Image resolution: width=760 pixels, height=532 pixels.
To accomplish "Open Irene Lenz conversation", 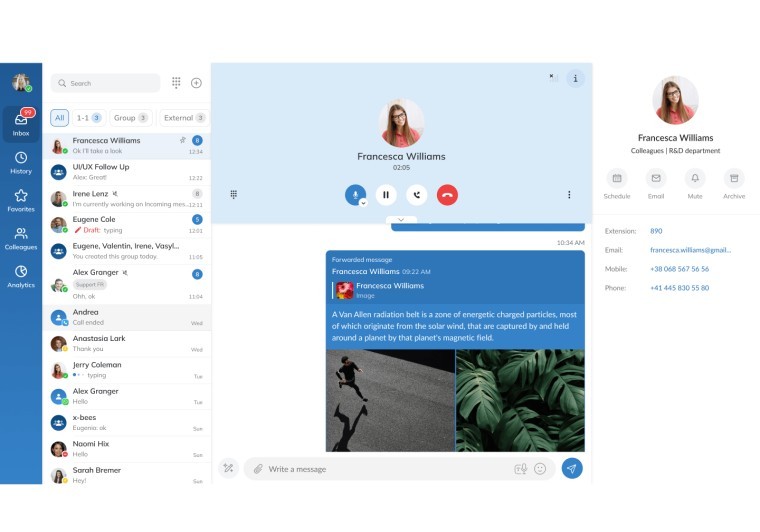I will 127,199.
